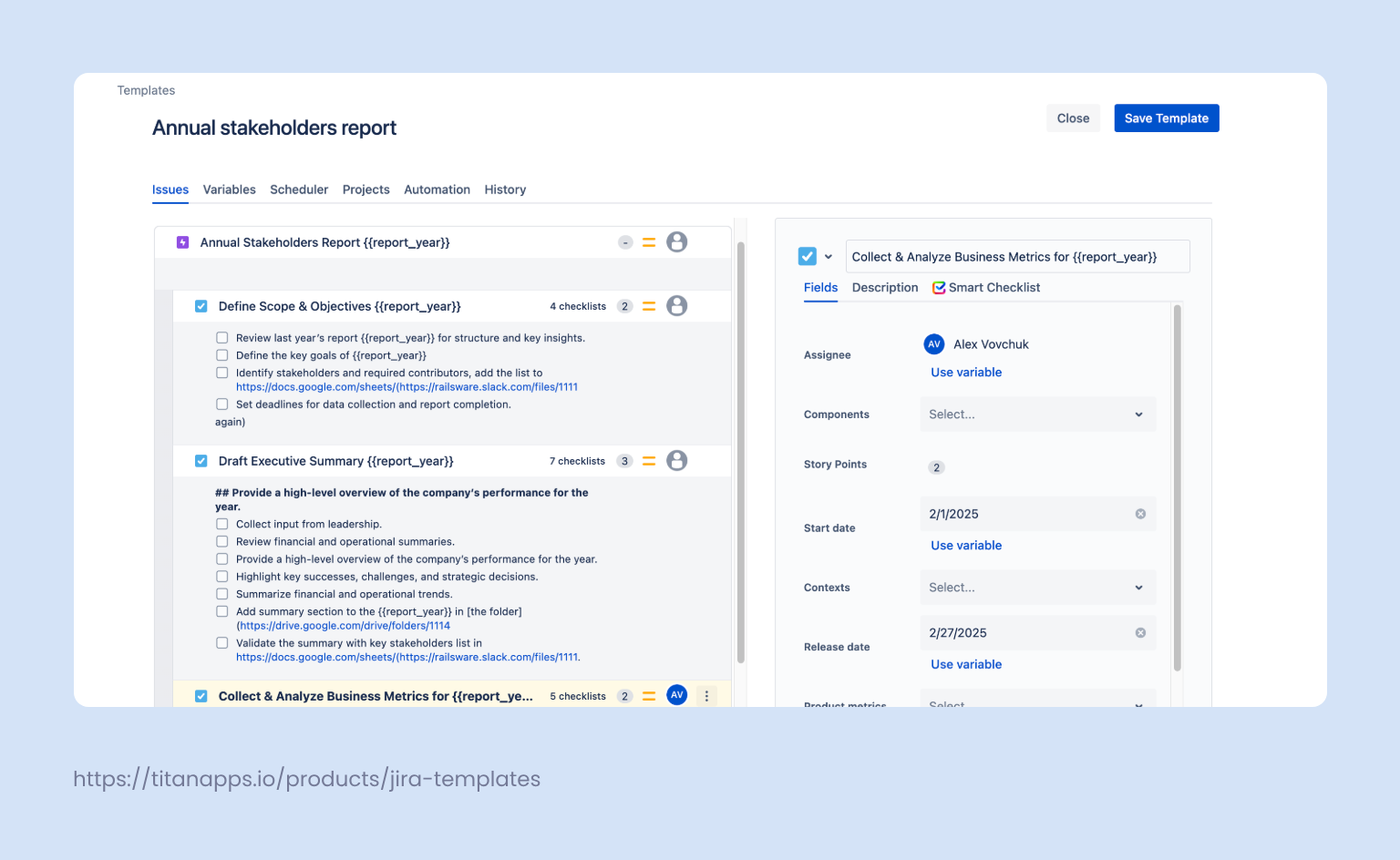Image resolution: width=1400 pixels, height=860 pixels.
Task: Click Alex Vovchuk's avatar in the Assignee field
Action: point(934,343)
